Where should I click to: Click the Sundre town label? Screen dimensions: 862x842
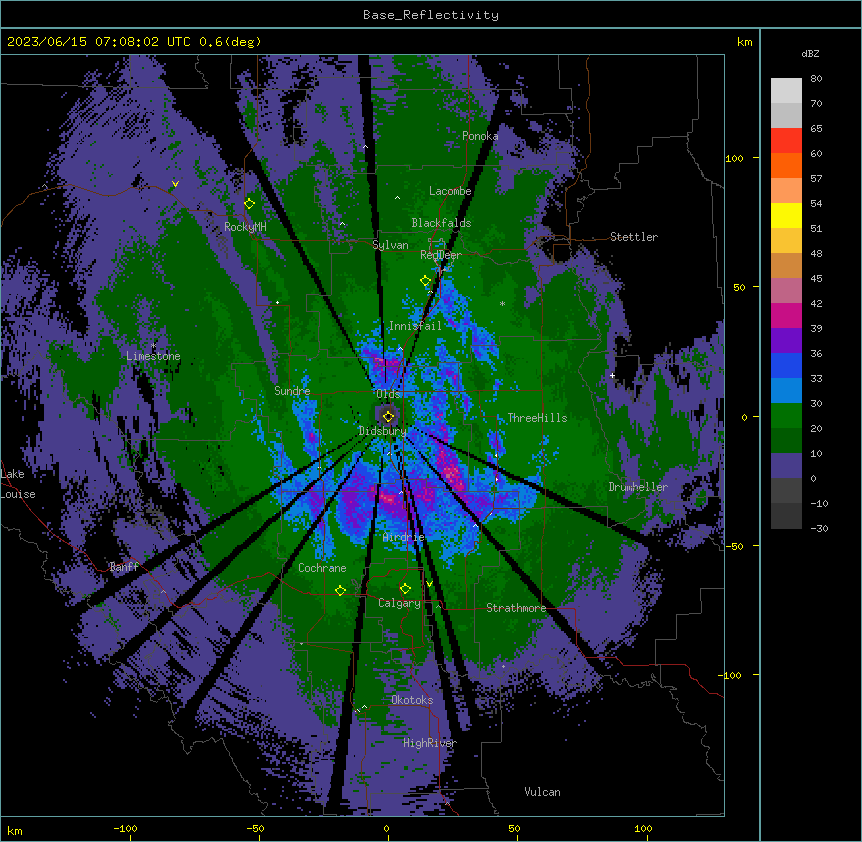click(x=292, y=391)
